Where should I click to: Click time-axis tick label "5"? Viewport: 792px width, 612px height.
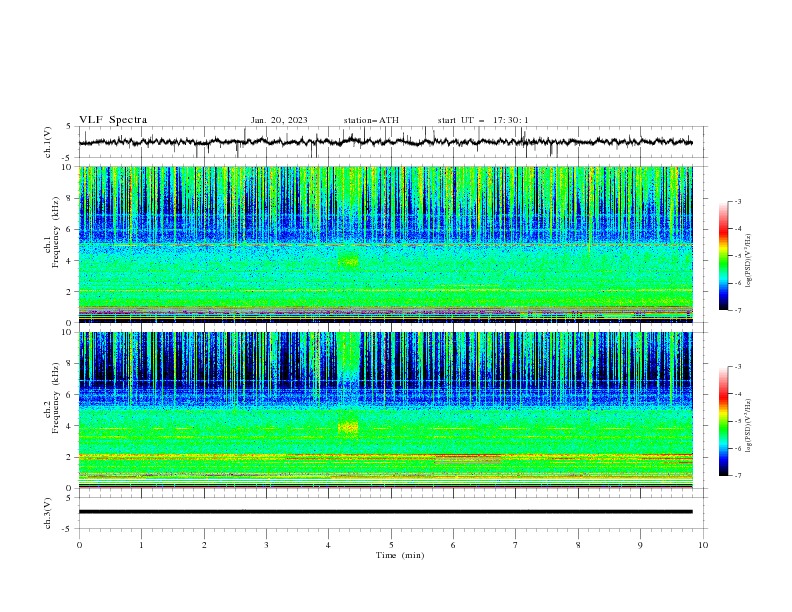(x=391, y=545)
